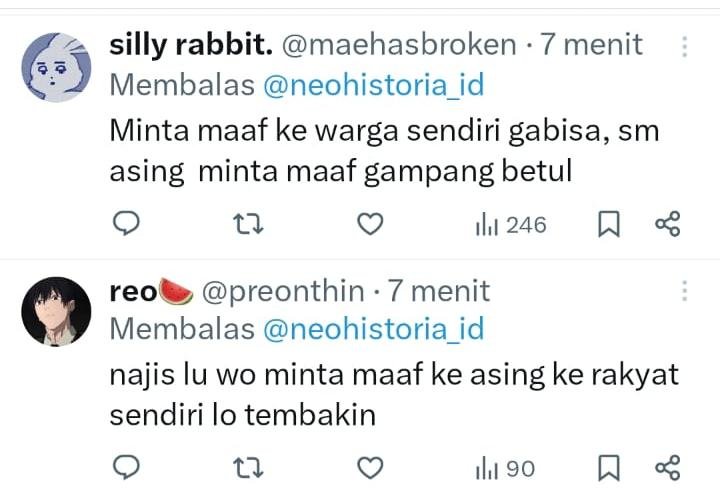The width and height of the screenshot is (720, 500).
Task: View analytics showing 90 views
Action: (x=505, y=467)
